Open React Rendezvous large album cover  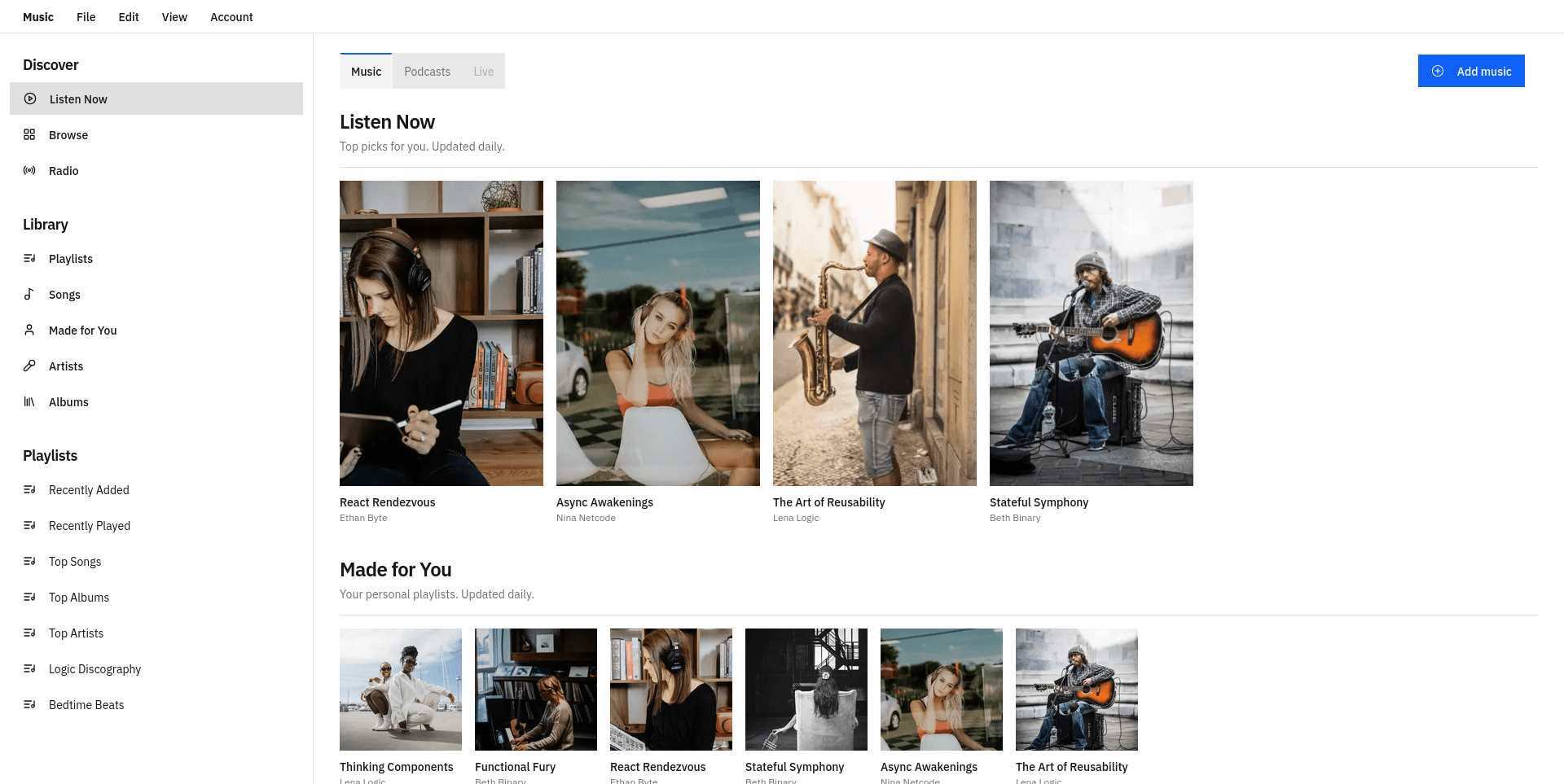pos(442,333)
